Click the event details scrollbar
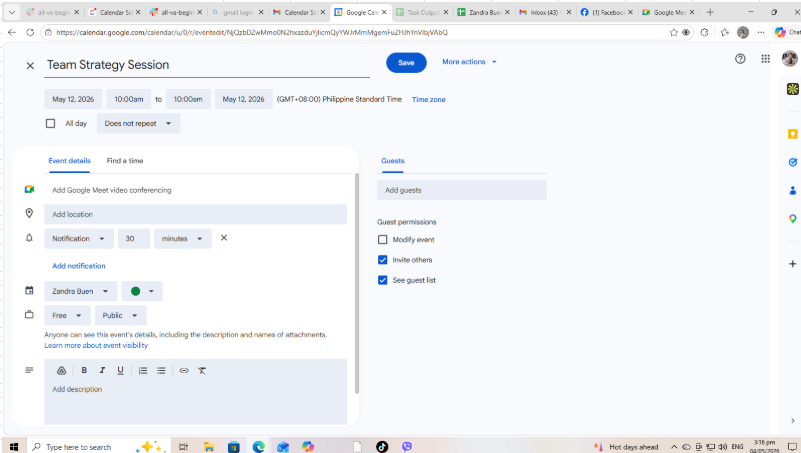Screen dimensions: 801x453 pyautogui.click(x=357, y=283)
